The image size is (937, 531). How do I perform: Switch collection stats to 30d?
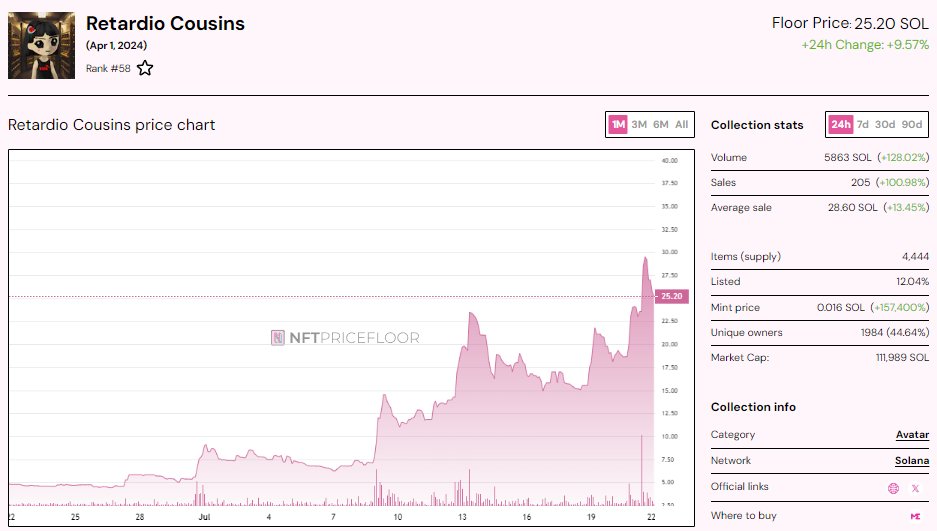(885, 124)
